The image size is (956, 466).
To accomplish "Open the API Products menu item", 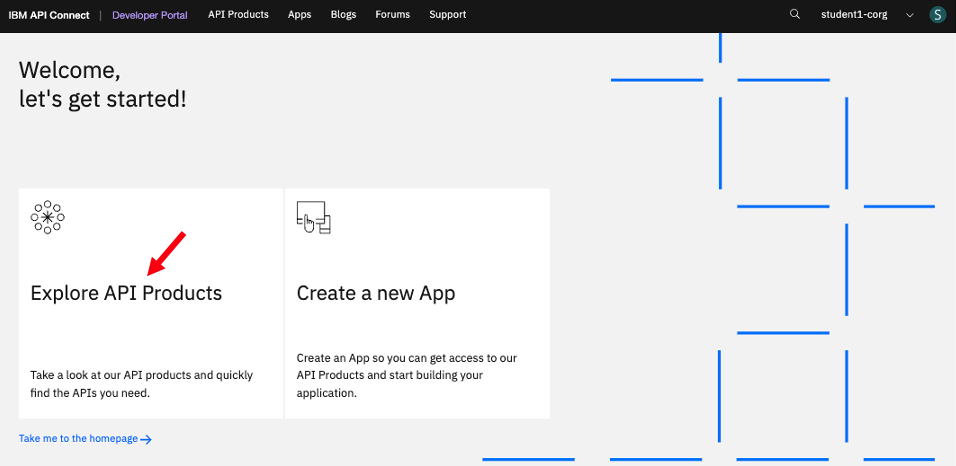I will tap(238, 15).
